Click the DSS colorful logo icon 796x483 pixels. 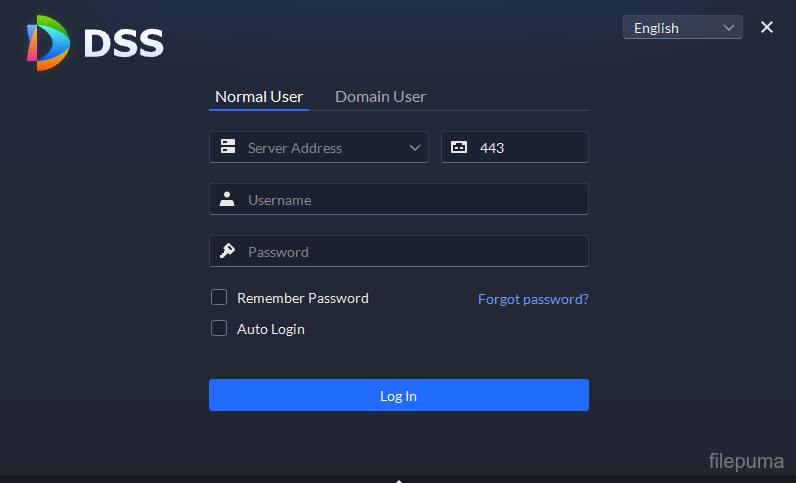[48, 43]
